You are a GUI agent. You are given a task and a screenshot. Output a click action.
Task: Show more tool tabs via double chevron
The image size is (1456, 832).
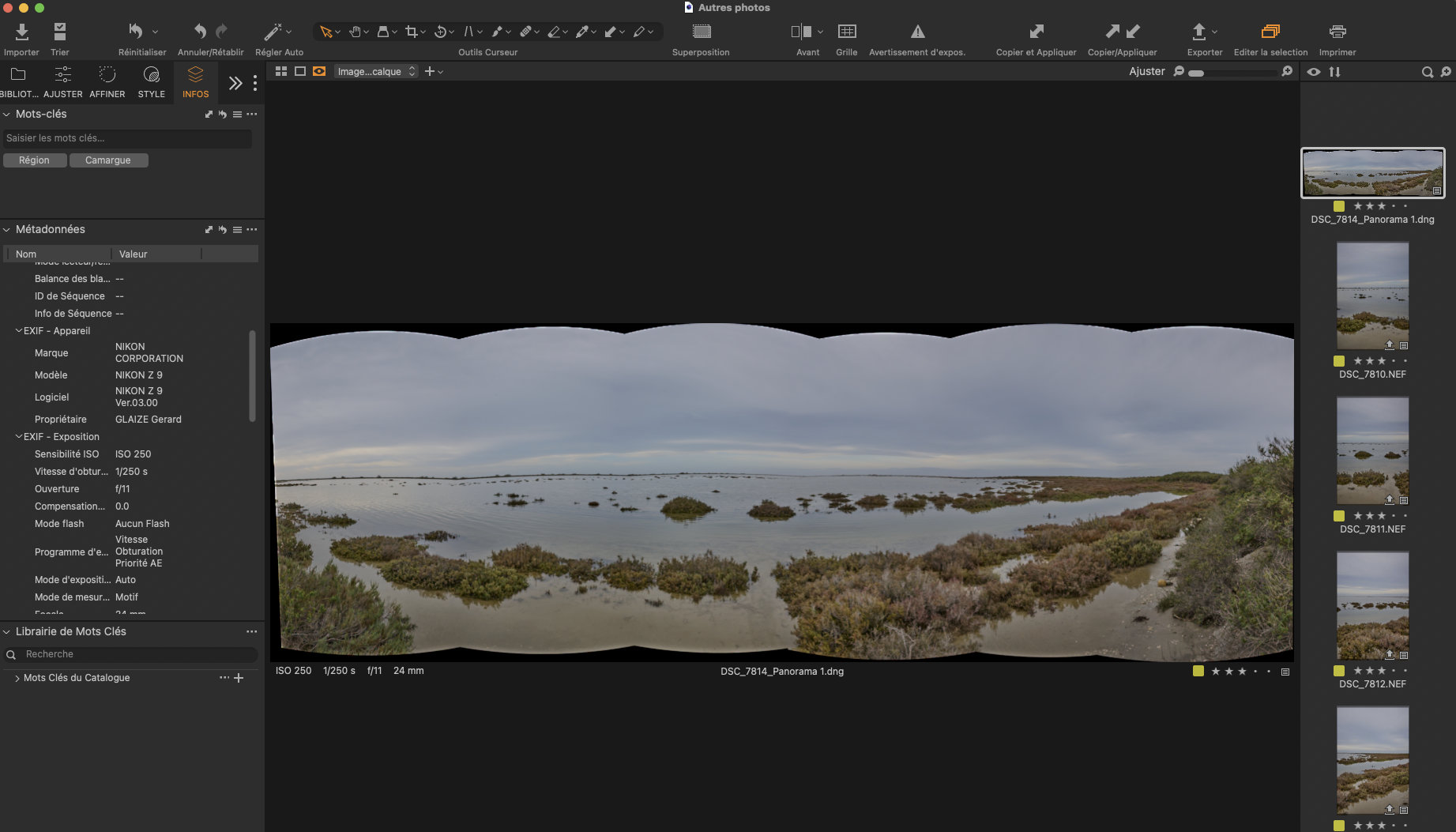click(235, 83)
